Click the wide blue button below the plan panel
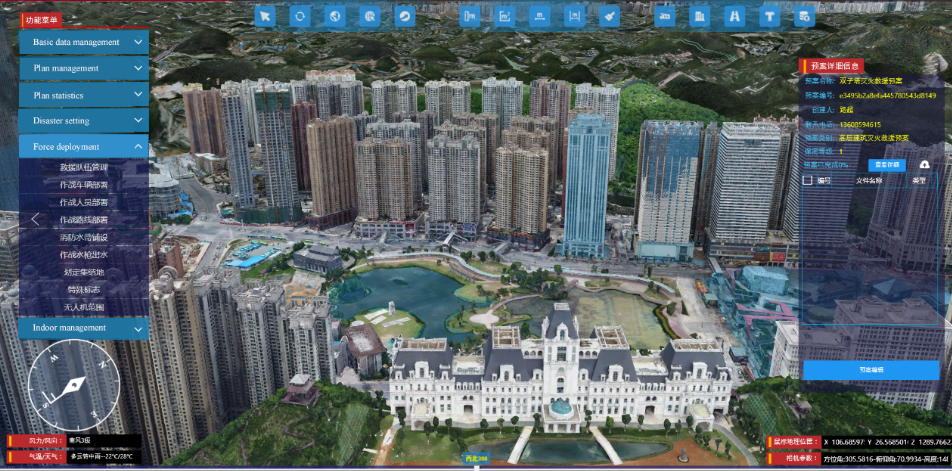The image size is (952, 471). (x=870, y=370)
